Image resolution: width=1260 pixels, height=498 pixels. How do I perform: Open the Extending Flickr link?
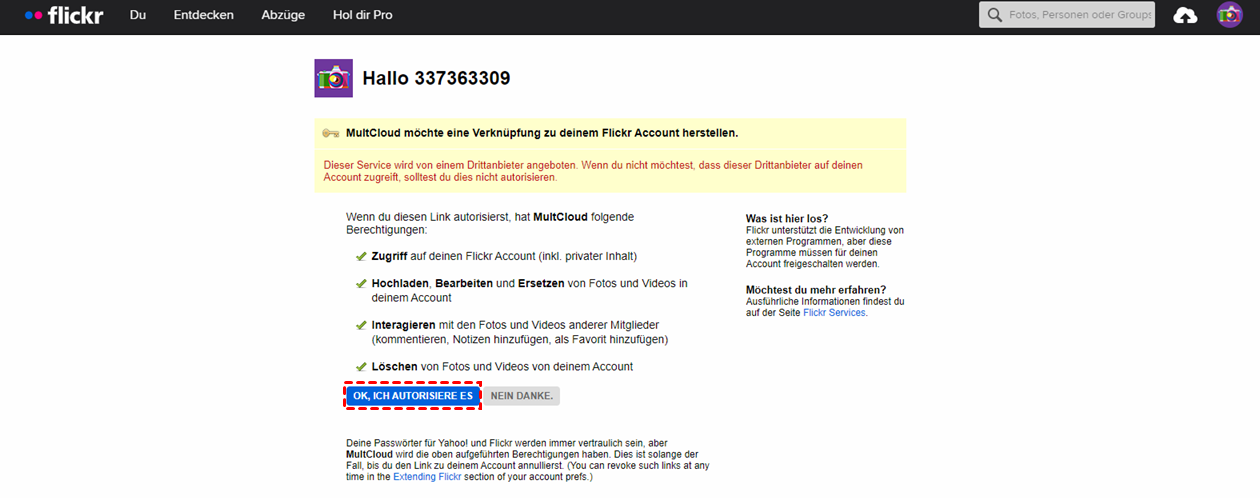pyautogui.click(x=429, y=478)
